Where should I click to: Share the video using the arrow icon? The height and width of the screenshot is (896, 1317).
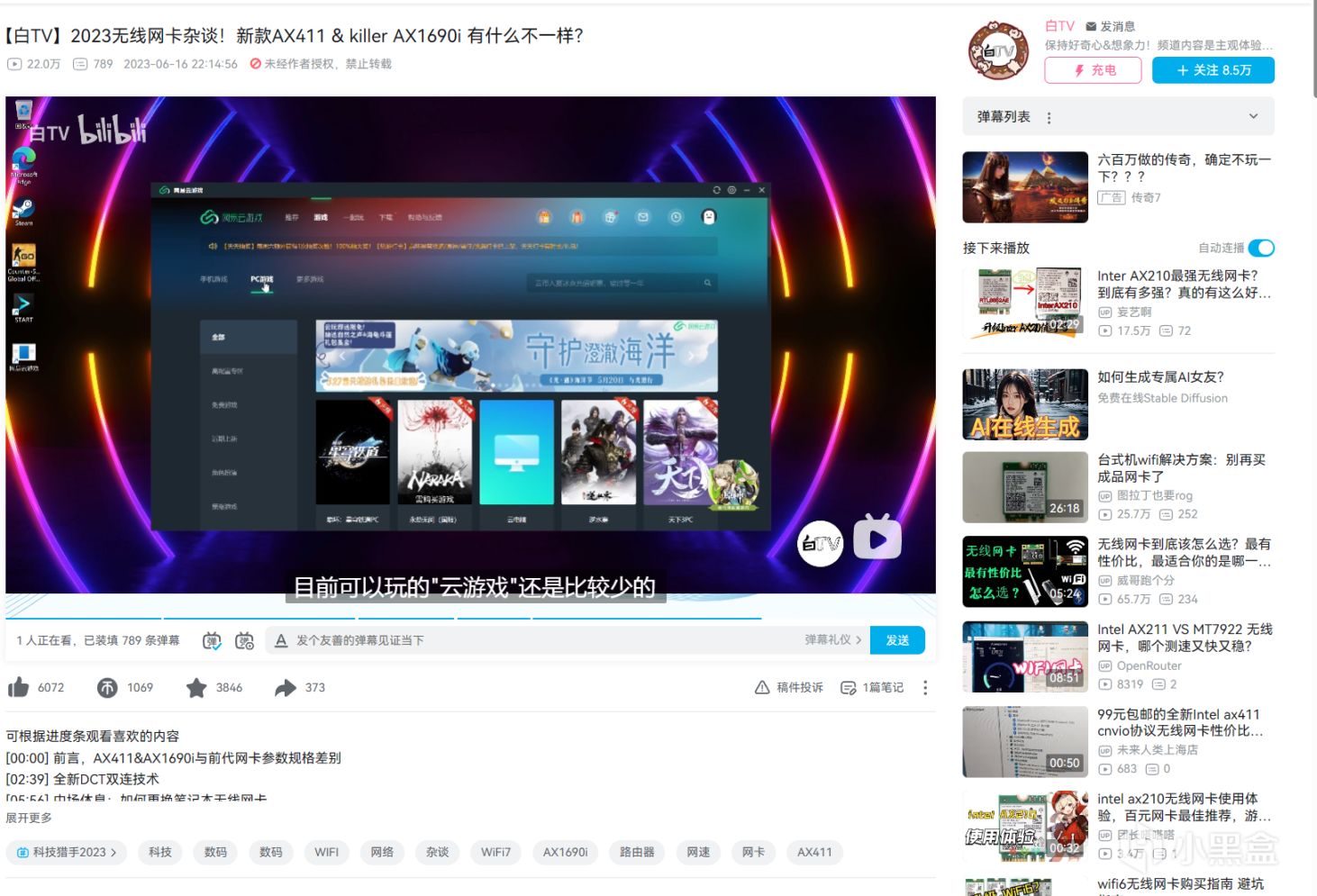click(286, 688)
